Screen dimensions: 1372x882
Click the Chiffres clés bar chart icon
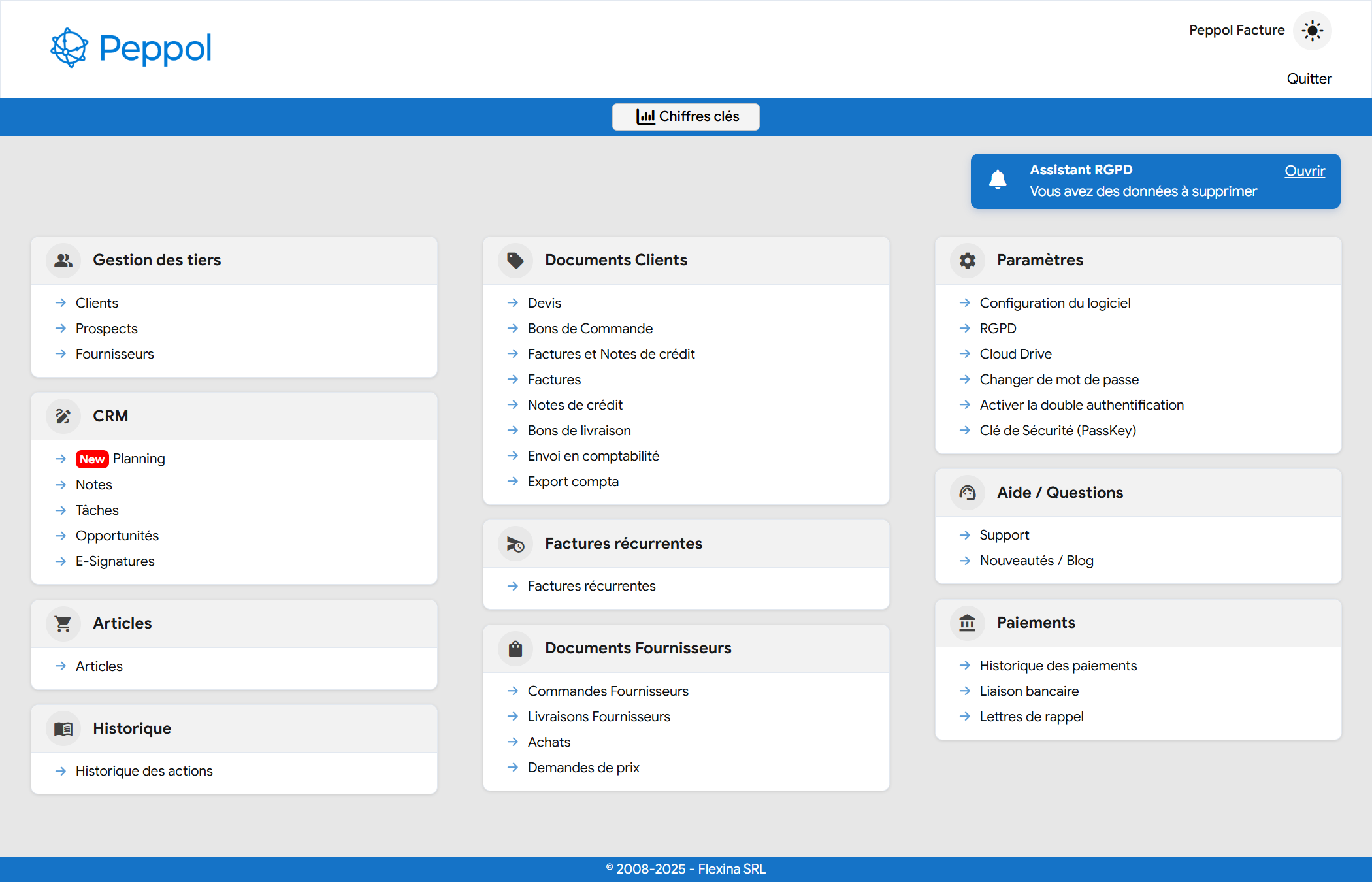(x=645, y=116)
